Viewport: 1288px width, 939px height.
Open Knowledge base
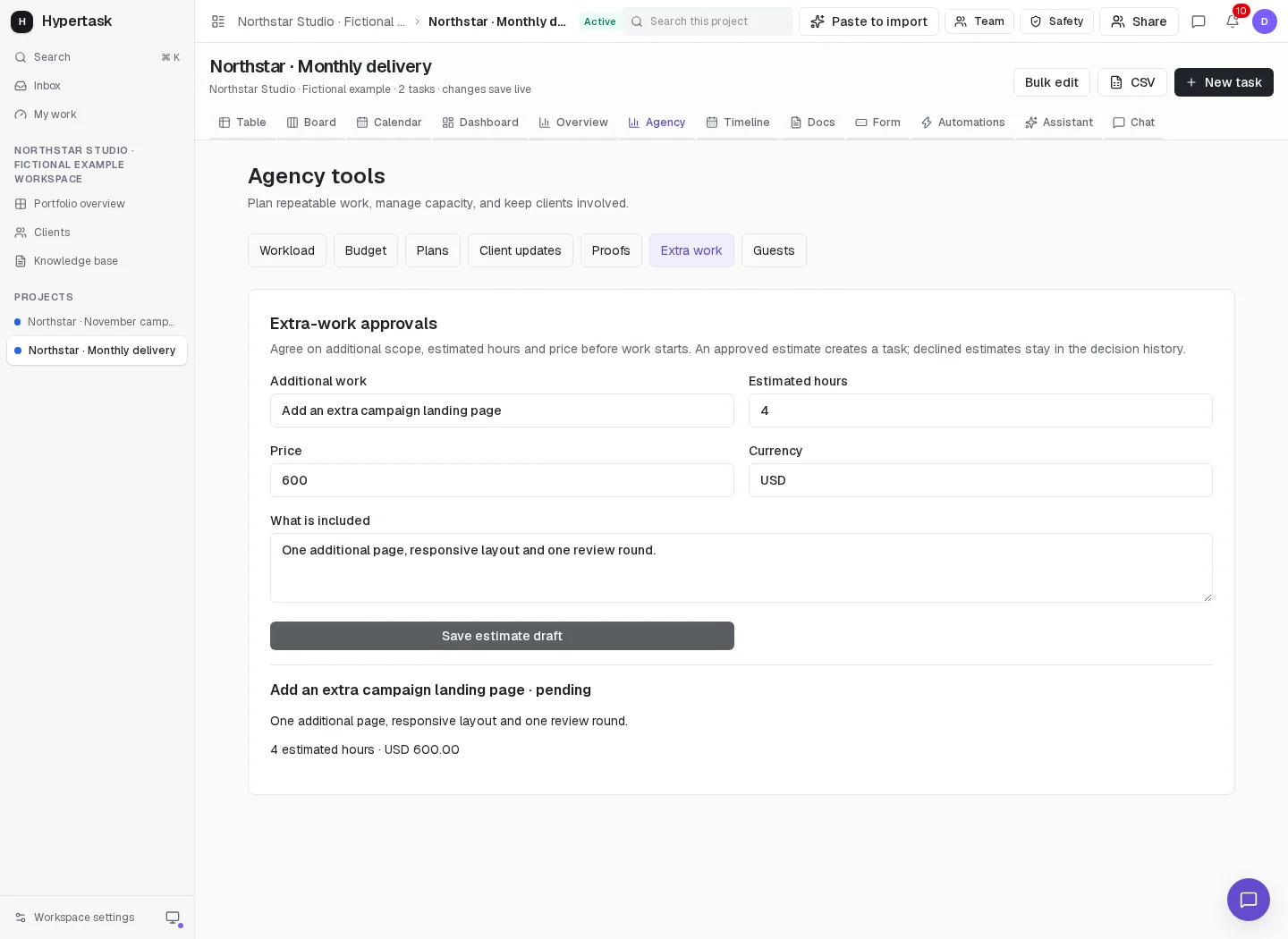coord(97,261)
